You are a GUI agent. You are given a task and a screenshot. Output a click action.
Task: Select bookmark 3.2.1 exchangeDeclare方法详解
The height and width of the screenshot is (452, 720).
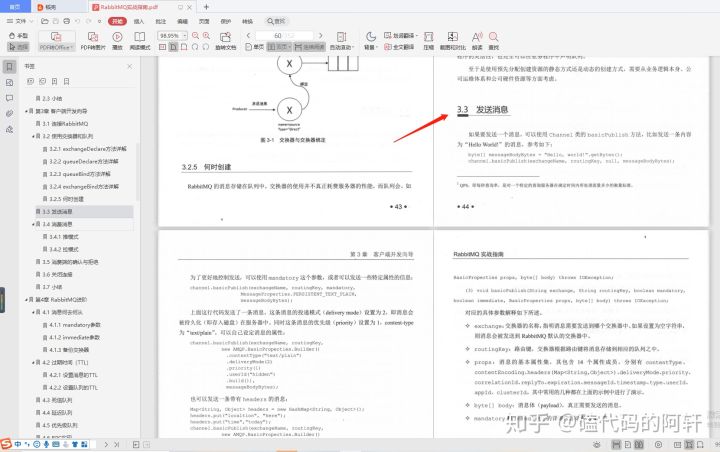point(88,149)
